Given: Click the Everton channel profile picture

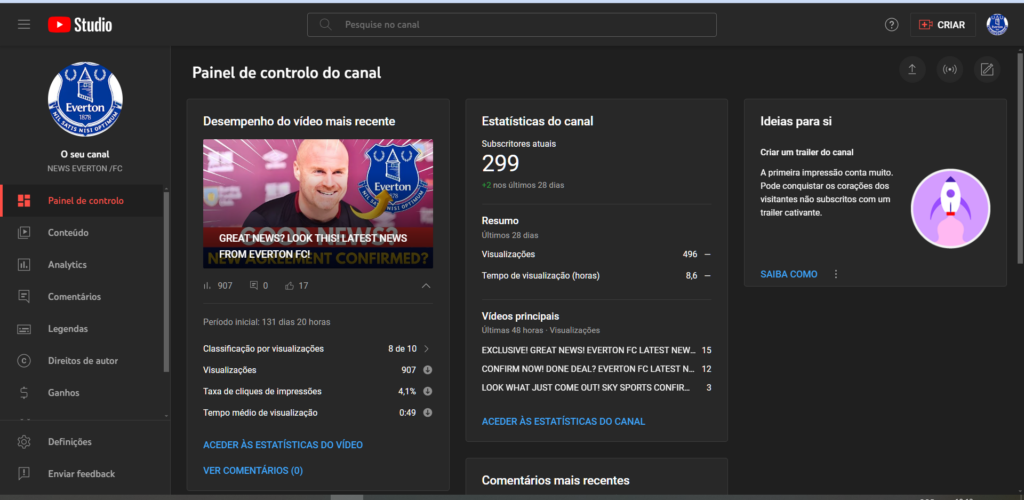Looking at the screenshot, I should [85, 100].
